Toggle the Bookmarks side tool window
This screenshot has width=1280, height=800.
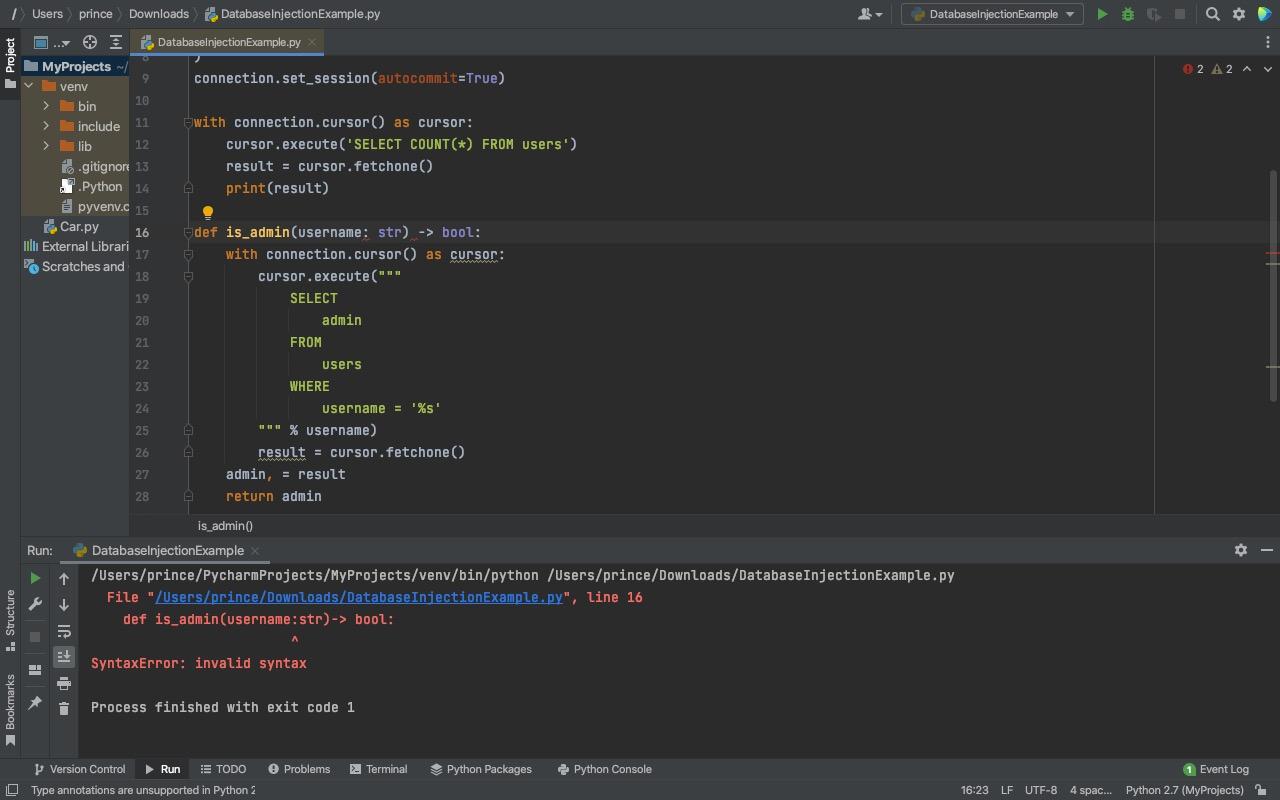10,710
